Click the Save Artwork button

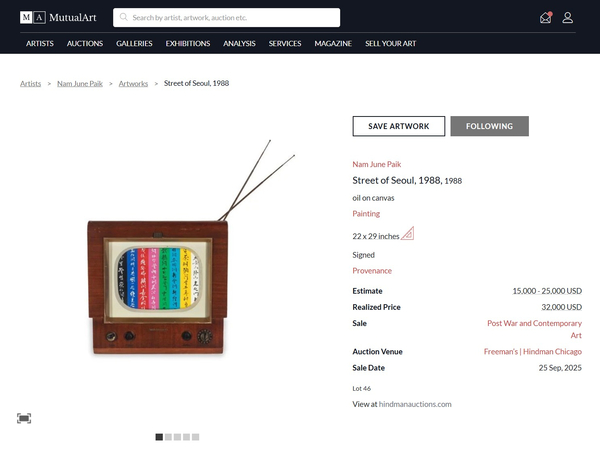[399, 126]
